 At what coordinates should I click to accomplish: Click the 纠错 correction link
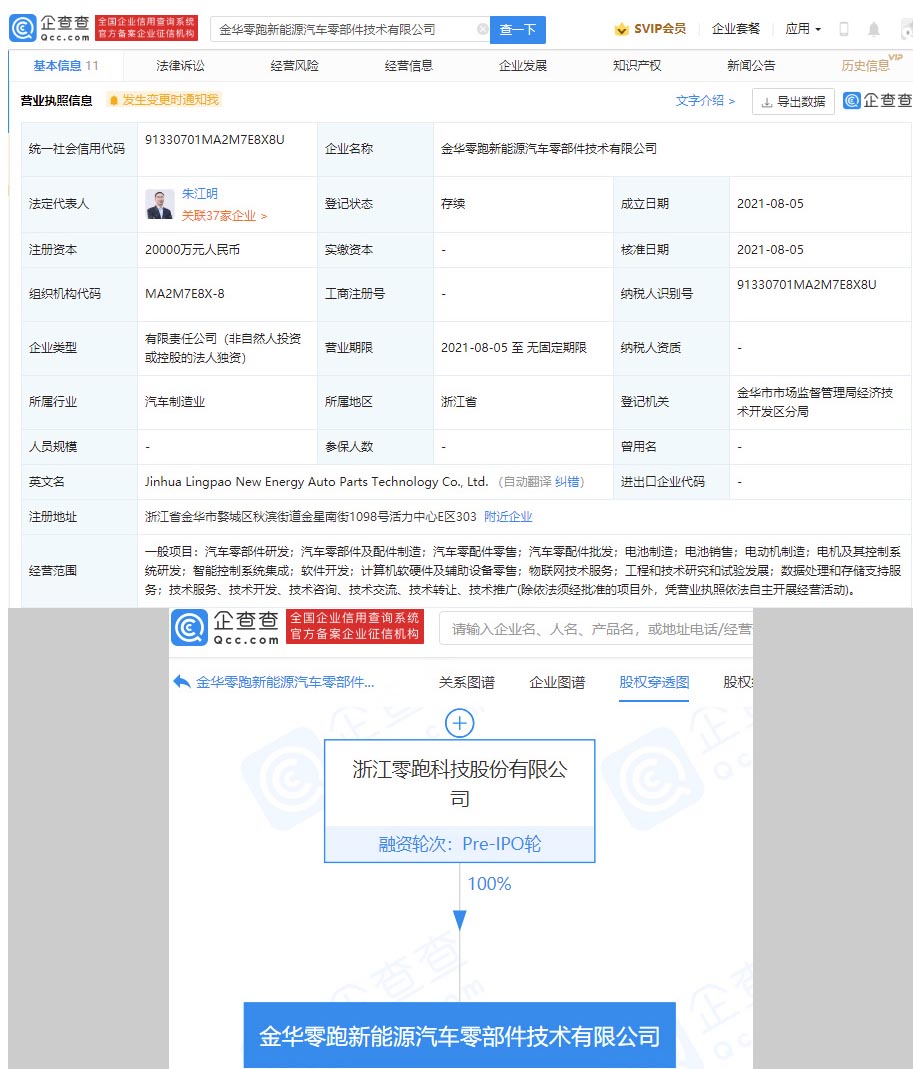pyautogui.click(x=567, y=482)
